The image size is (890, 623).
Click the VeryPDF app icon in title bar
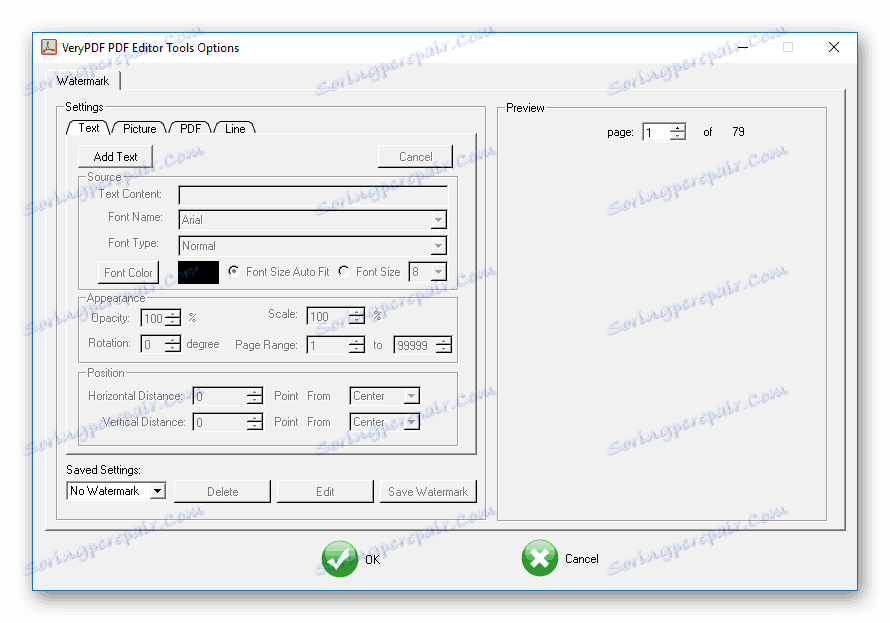(x=49, y=47)
